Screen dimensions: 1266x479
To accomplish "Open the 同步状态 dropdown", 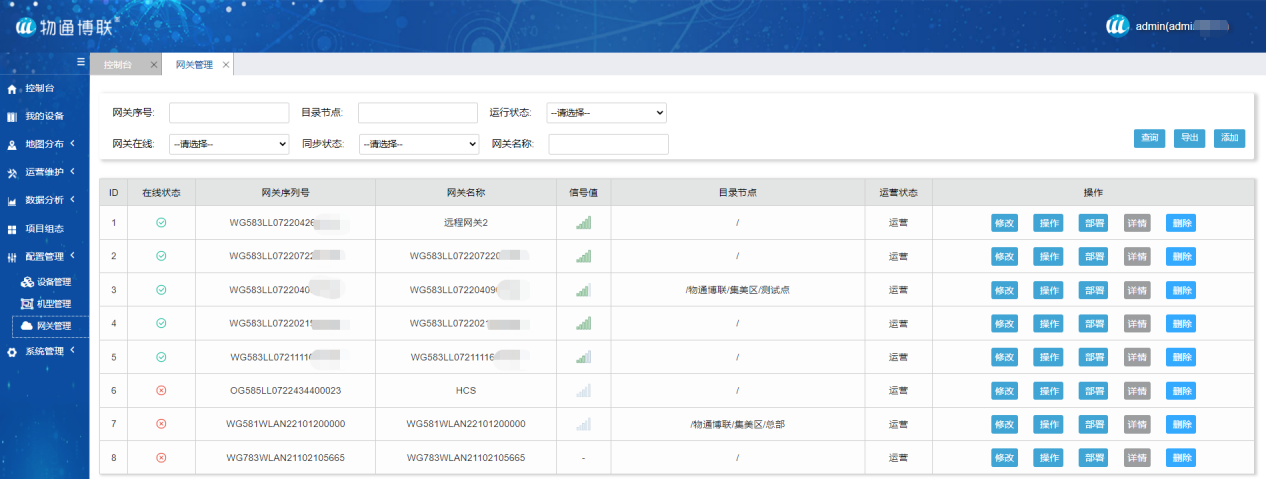I will pyautogui.click(x=418, y=144).
